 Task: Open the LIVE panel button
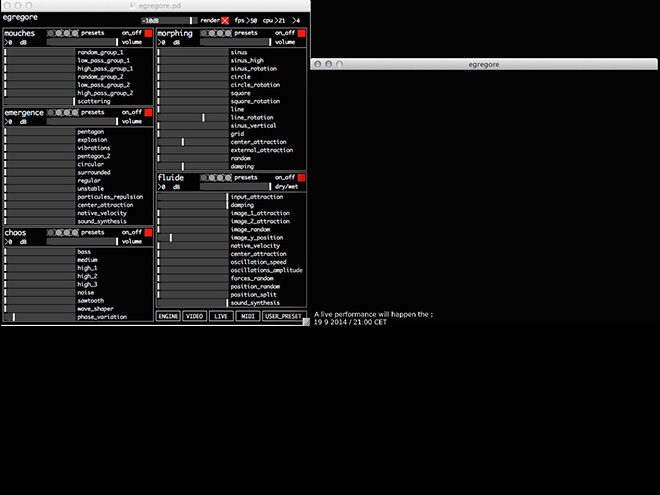coord(221,316)
